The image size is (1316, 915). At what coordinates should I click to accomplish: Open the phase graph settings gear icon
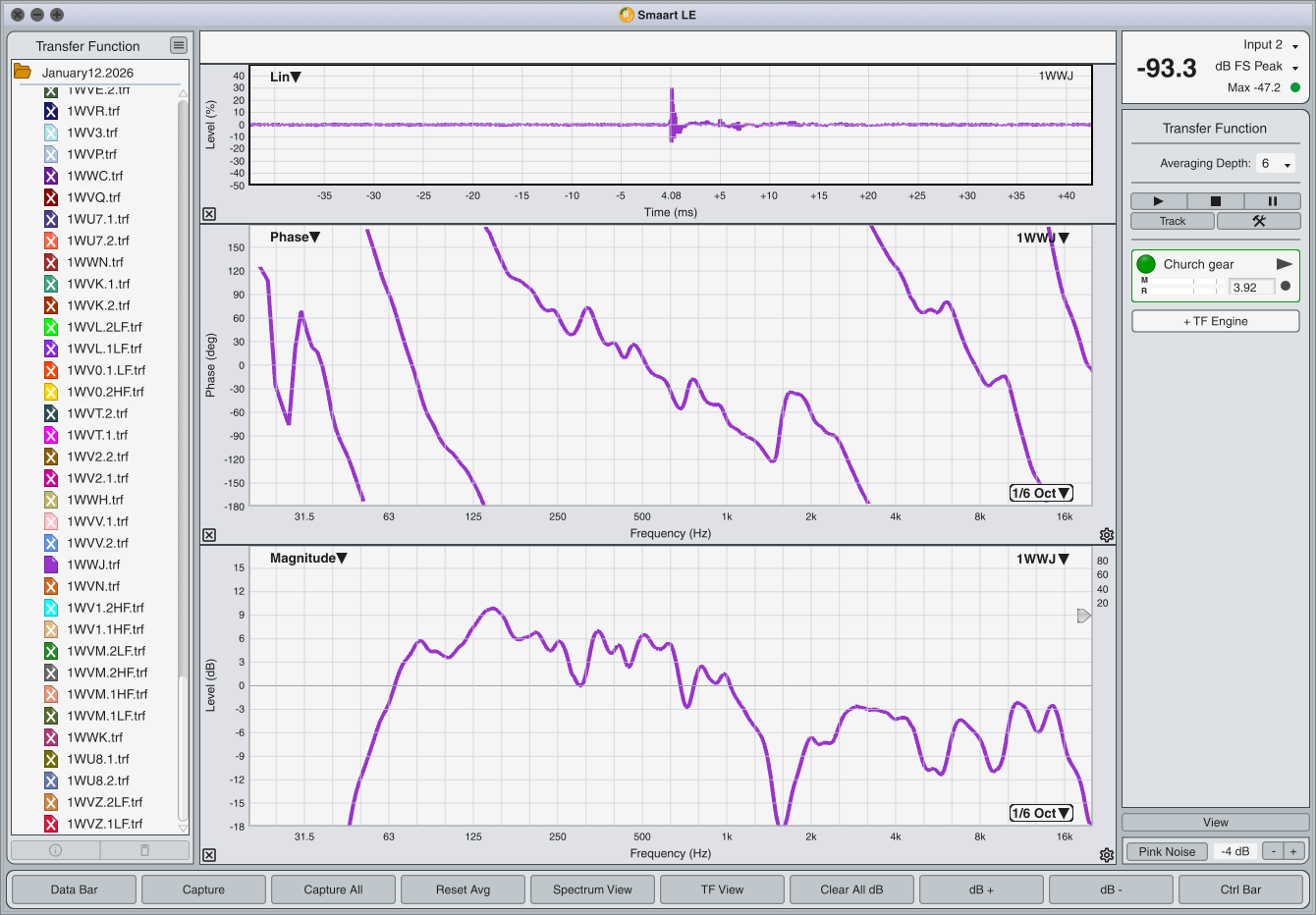click(1107, 534)
